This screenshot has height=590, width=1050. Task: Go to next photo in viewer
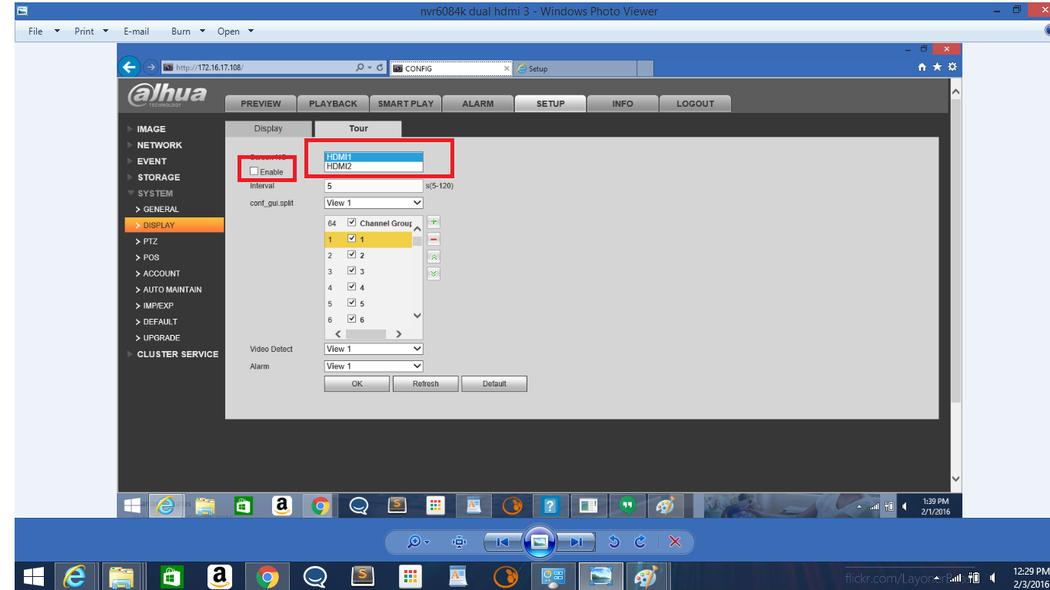tap(577, 542)
